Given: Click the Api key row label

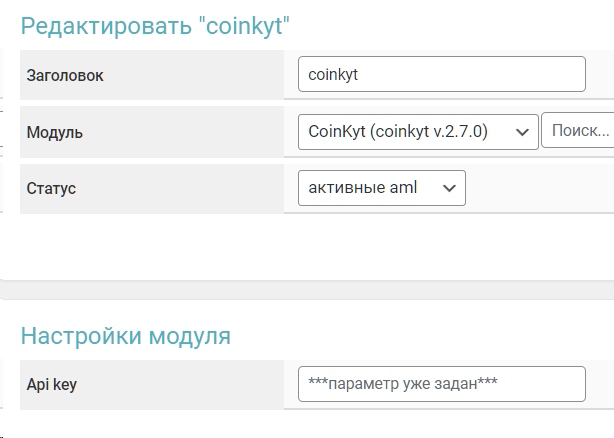Looking at the screenshot, I should [x=52, y=384].
